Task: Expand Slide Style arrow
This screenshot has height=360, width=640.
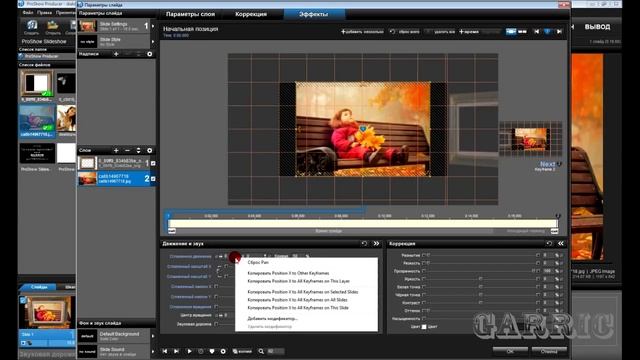Action: [x=153, y=42]
